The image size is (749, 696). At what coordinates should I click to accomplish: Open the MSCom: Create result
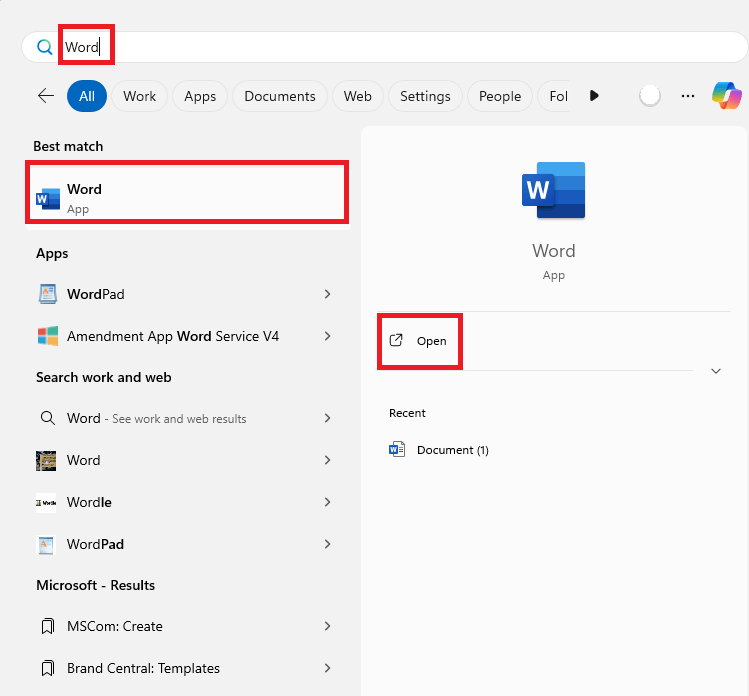[x=187, y=626]
